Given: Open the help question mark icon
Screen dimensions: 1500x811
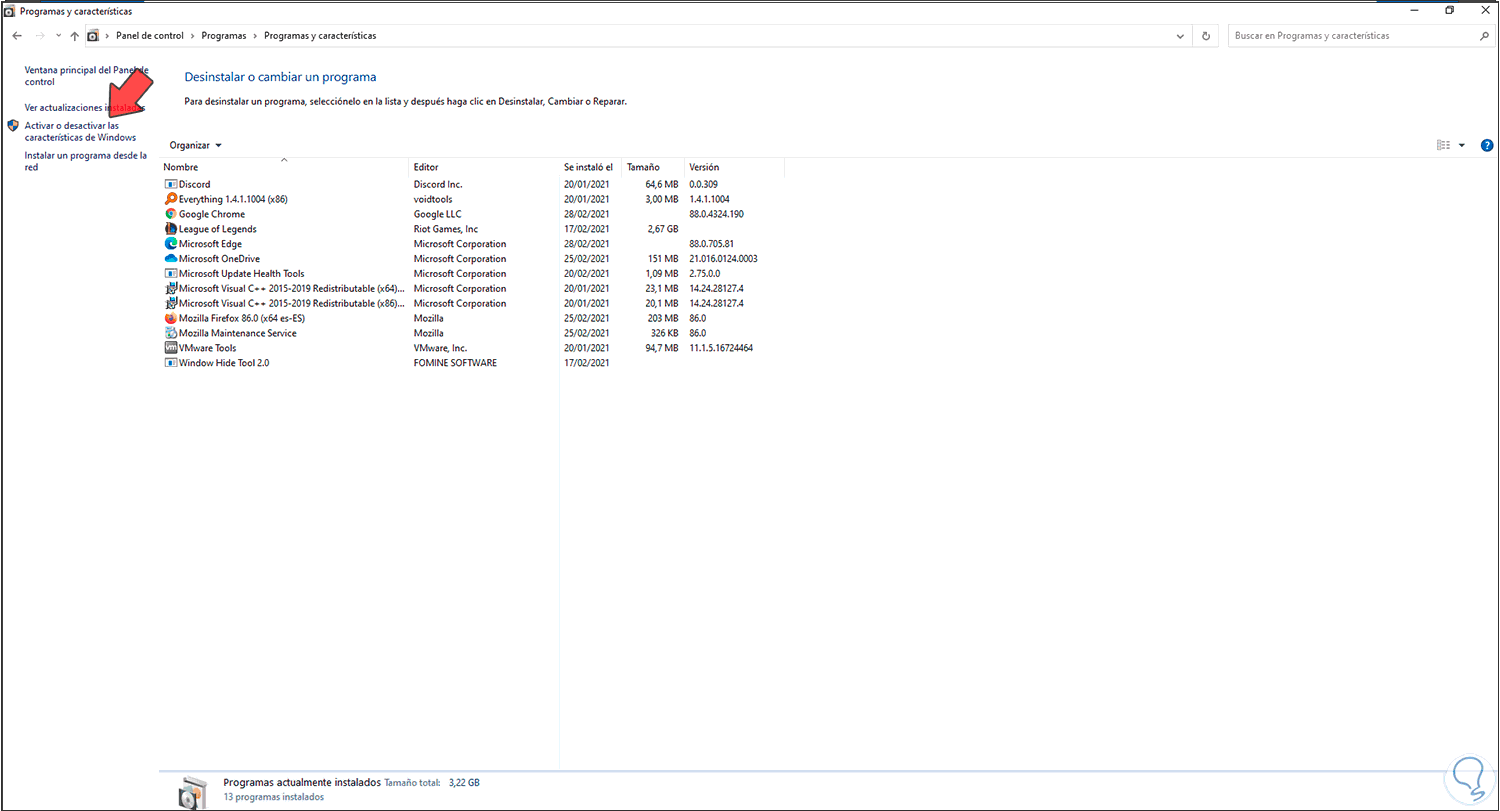Looking at the screenshot, I should tap(1486, 145).
